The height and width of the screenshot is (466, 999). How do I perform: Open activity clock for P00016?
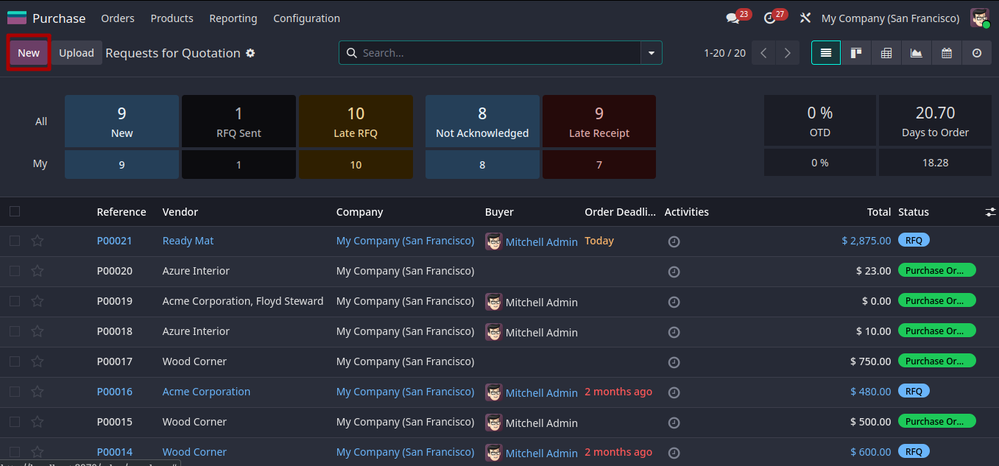tap(674, 392)
